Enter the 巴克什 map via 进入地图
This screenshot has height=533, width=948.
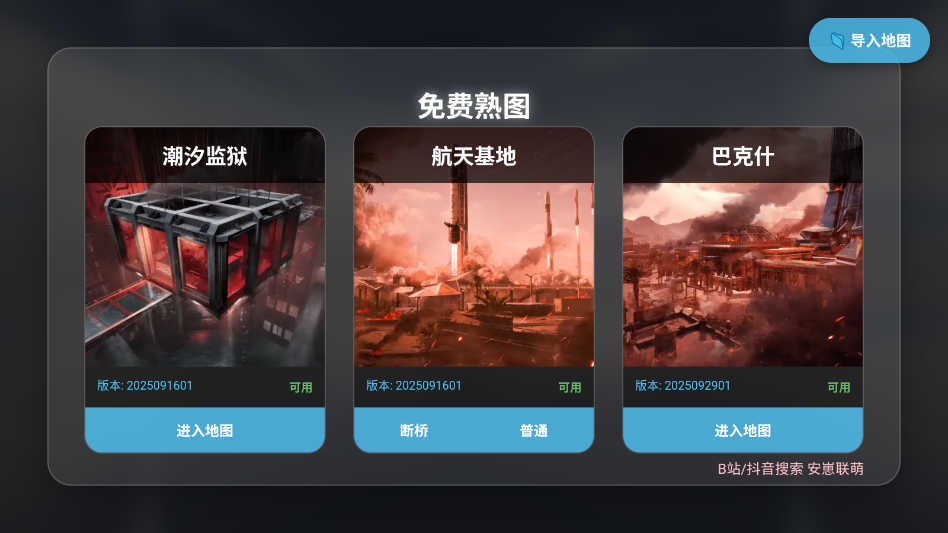743,430
